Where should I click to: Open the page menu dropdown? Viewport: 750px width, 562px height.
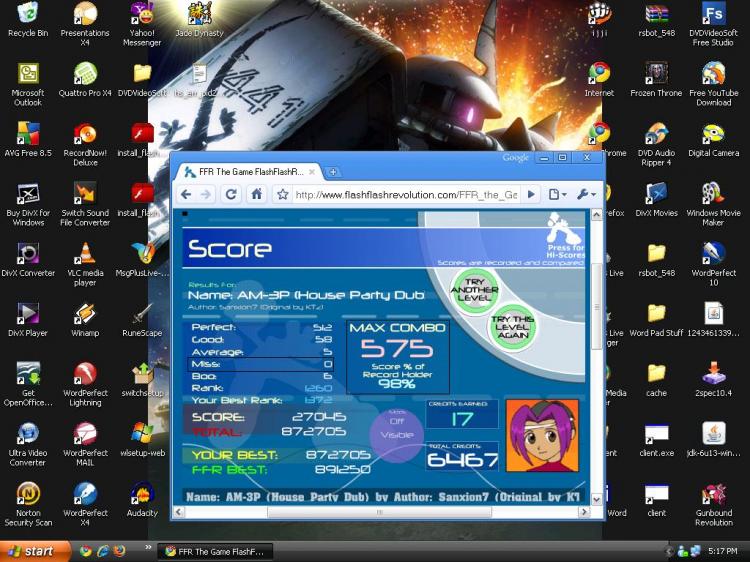tap(558, 195)
